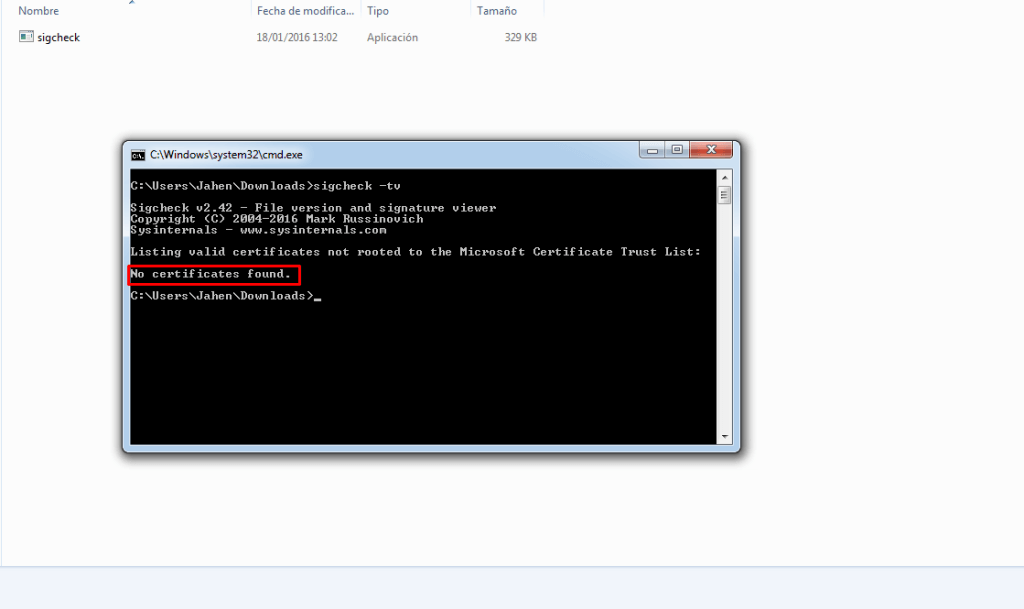Click the www.sysinternals.com text line

258,230
